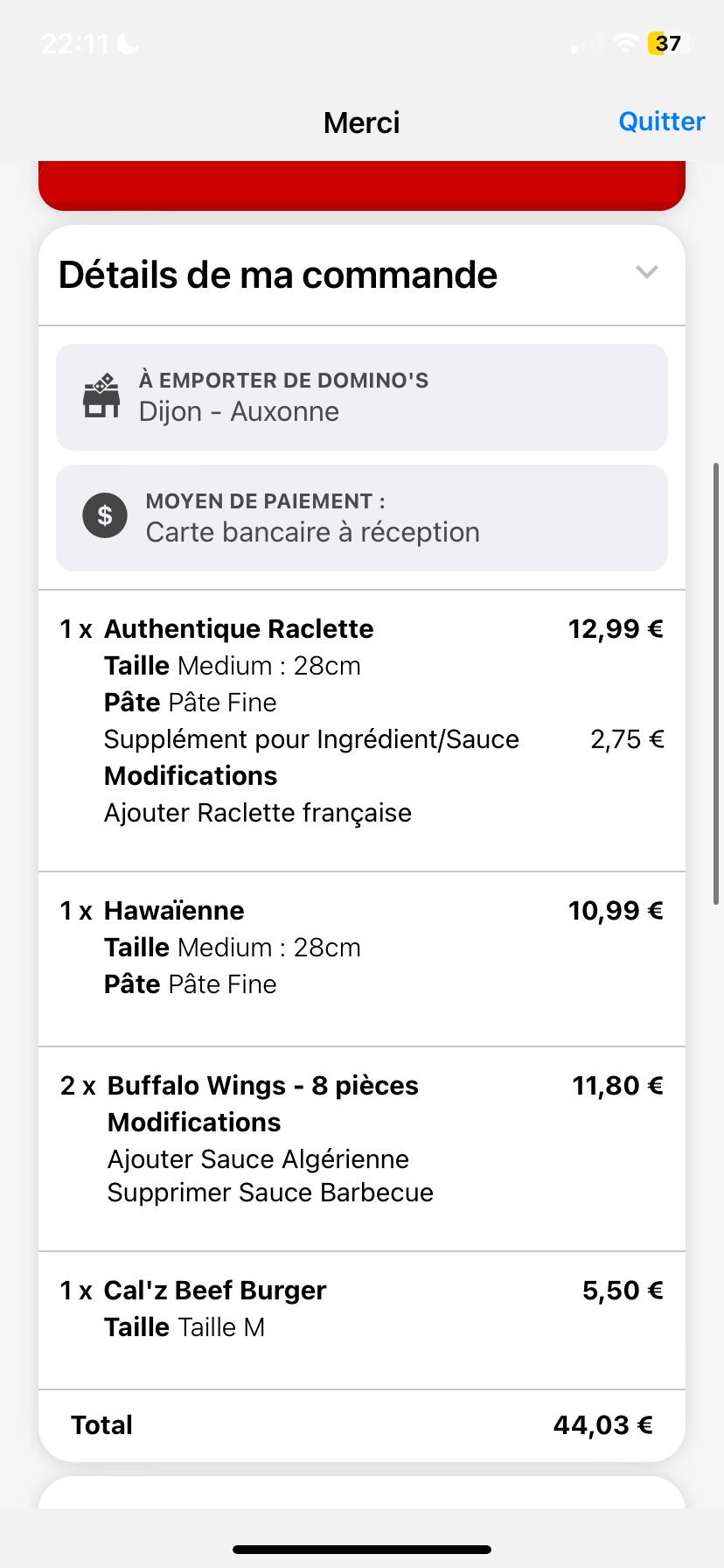Tap the Quitter link
The width and height of the screenshot is (724, 1568).
point(661,122)
